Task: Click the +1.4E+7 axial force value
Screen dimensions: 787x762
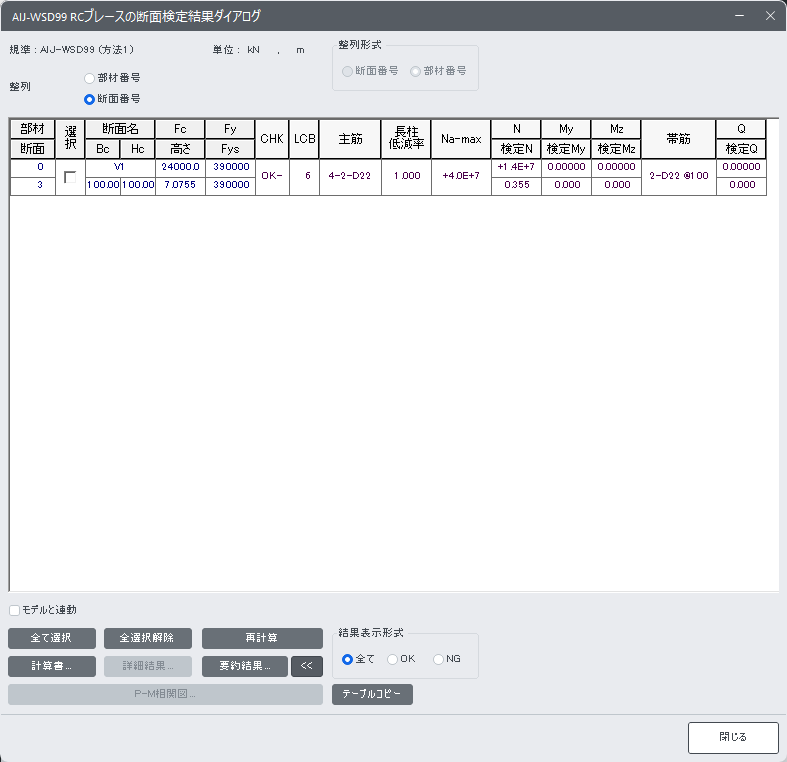Action: tap(516, 167)
